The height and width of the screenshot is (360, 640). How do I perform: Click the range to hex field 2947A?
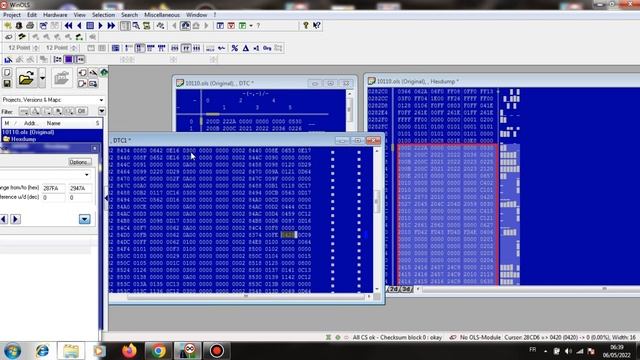[x=80, y=188]
